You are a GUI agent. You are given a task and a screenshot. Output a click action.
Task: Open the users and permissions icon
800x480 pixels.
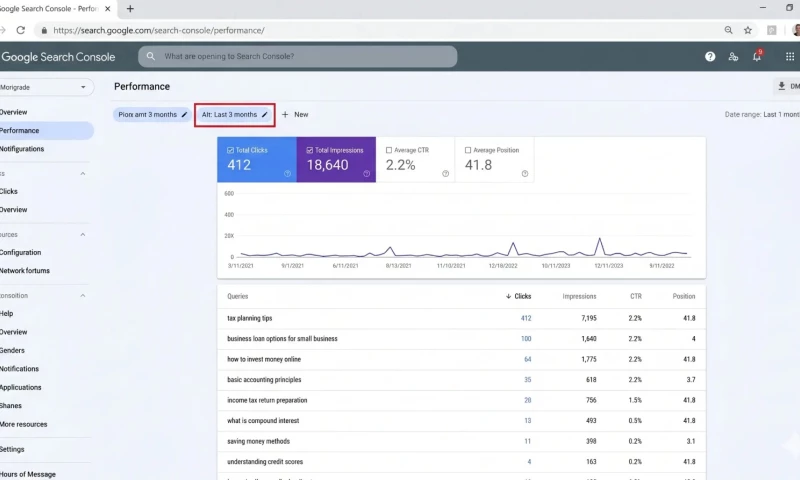click(x=733, y=57)
